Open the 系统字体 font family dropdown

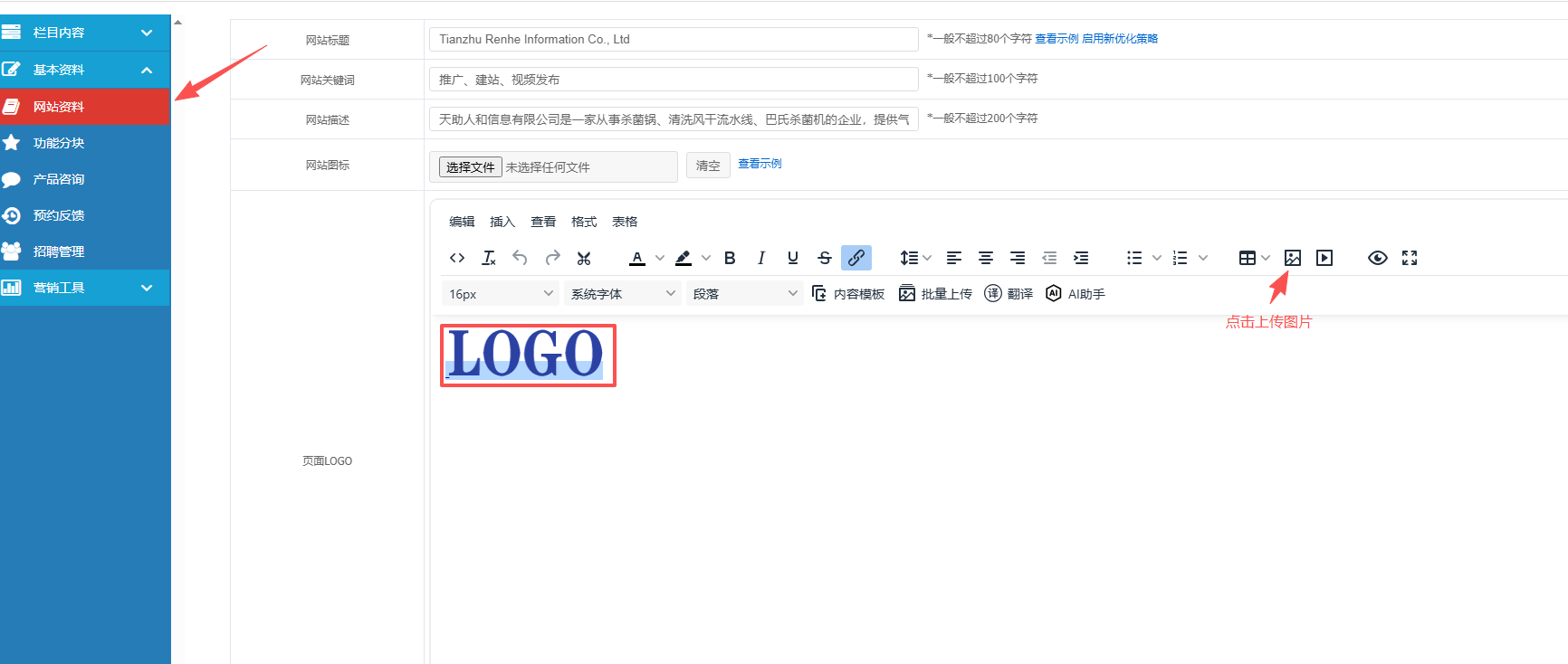pyautogui.click(x=622, y=294)
